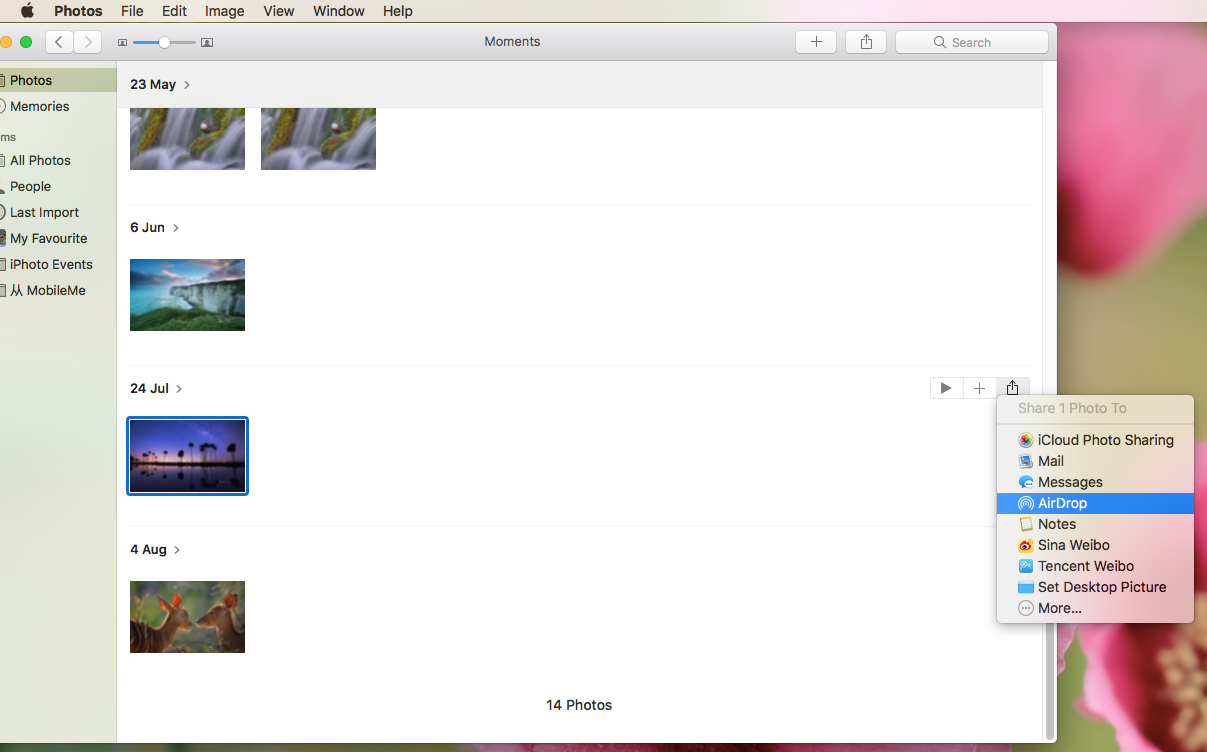Select the deer photo thumbnail
Screen dimensions: 1207x752
187,617
